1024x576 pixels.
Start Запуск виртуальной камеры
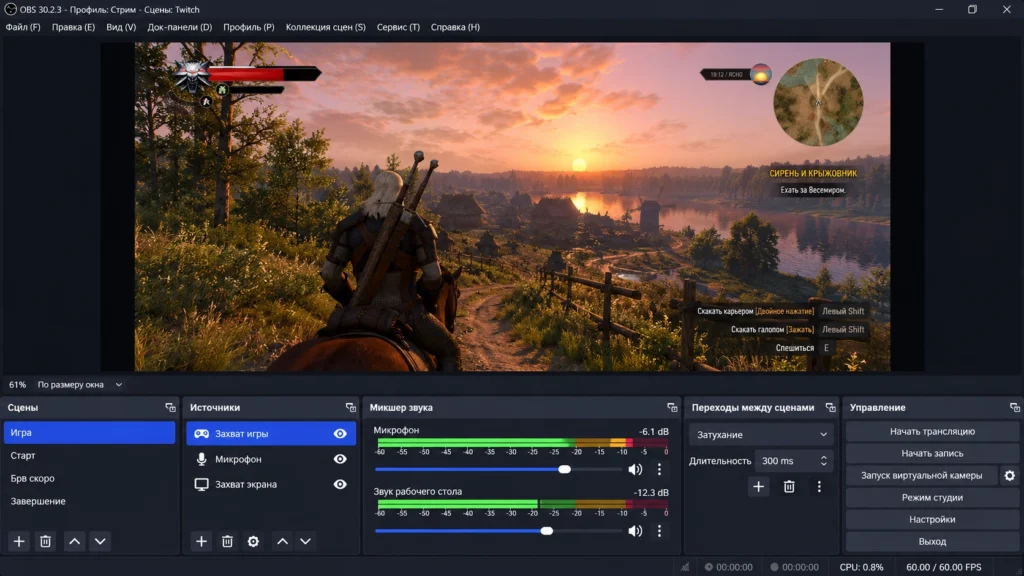point(921,475)
